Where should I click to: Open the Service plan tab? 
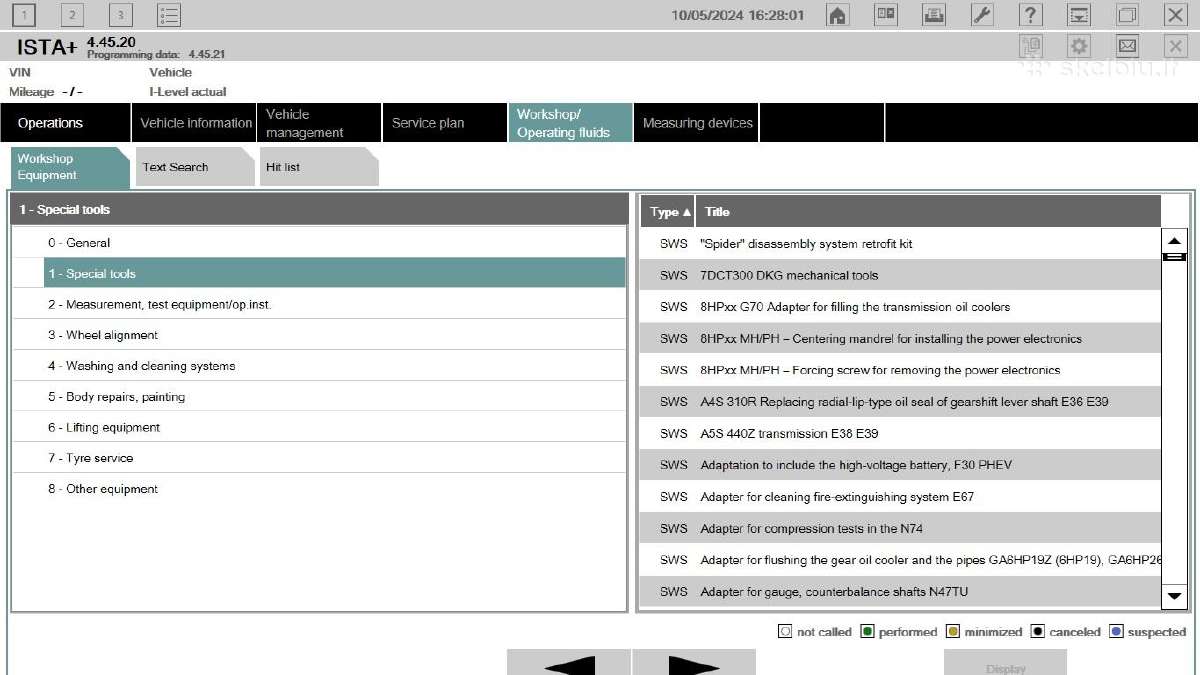pyautogui.click(x=444, y=123)
